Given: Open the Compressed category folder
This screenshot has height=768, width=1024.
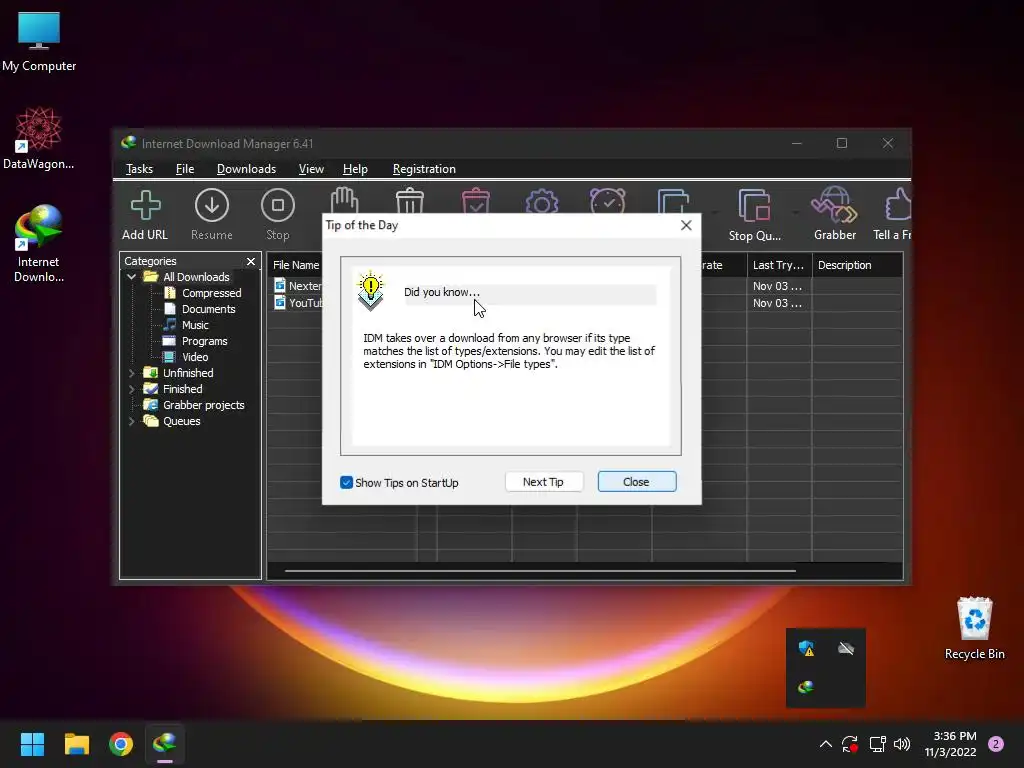Looking at the screenshot, I should click(203, 293).
